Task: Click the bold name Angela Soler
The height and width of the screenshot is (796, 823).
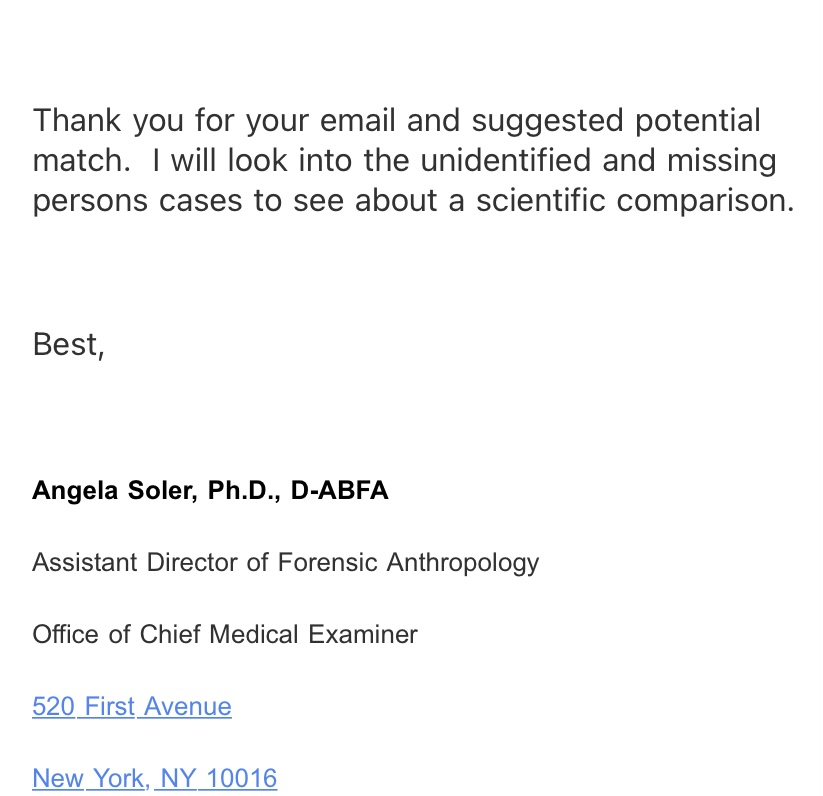Action: pyautogui.click(x=114, y=491)
